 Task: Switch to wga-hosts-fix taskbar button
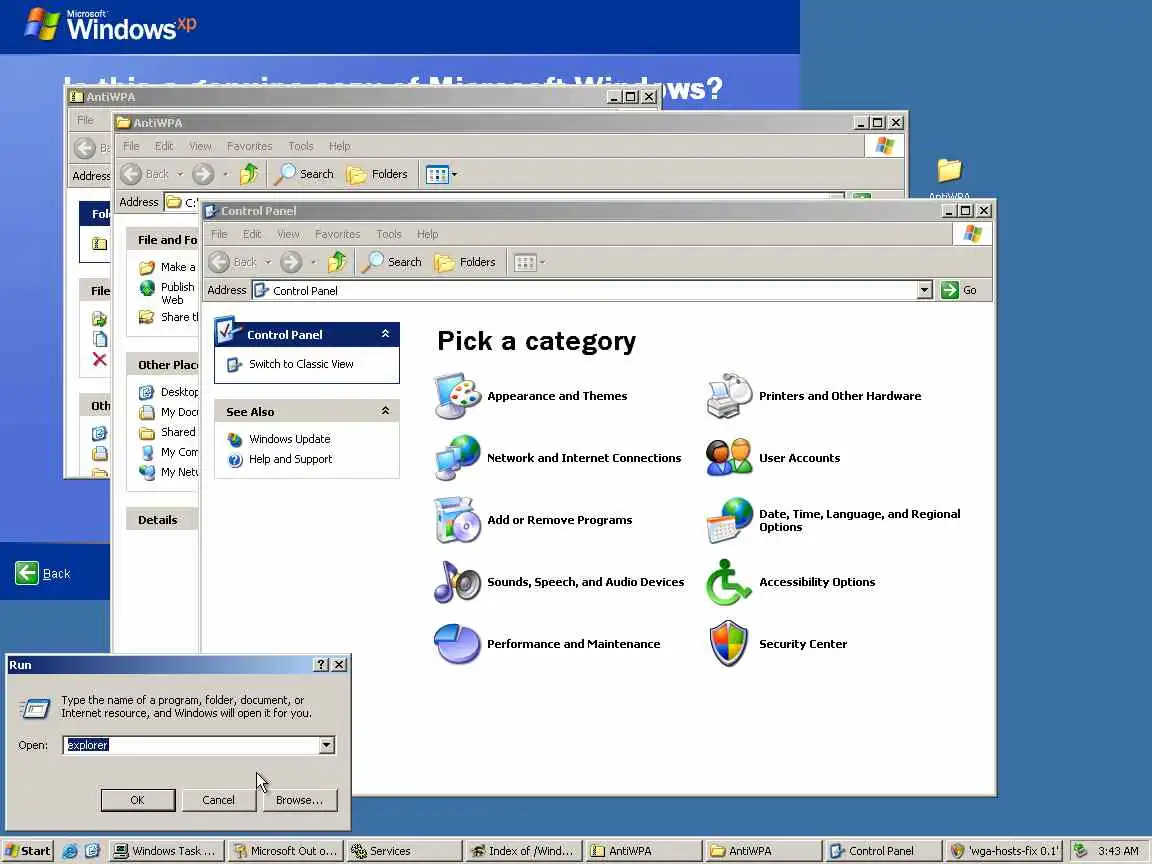click(x=1004, y=851)
